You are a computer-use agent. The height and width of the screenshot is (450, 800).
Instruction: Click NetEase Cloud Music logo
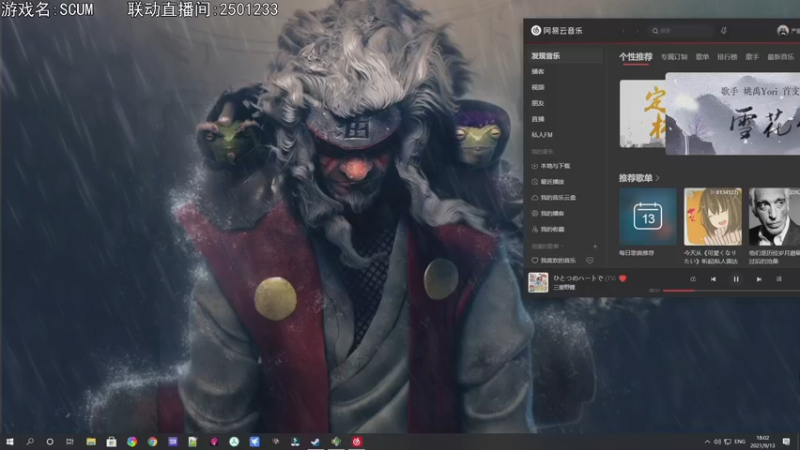(557, 31)
